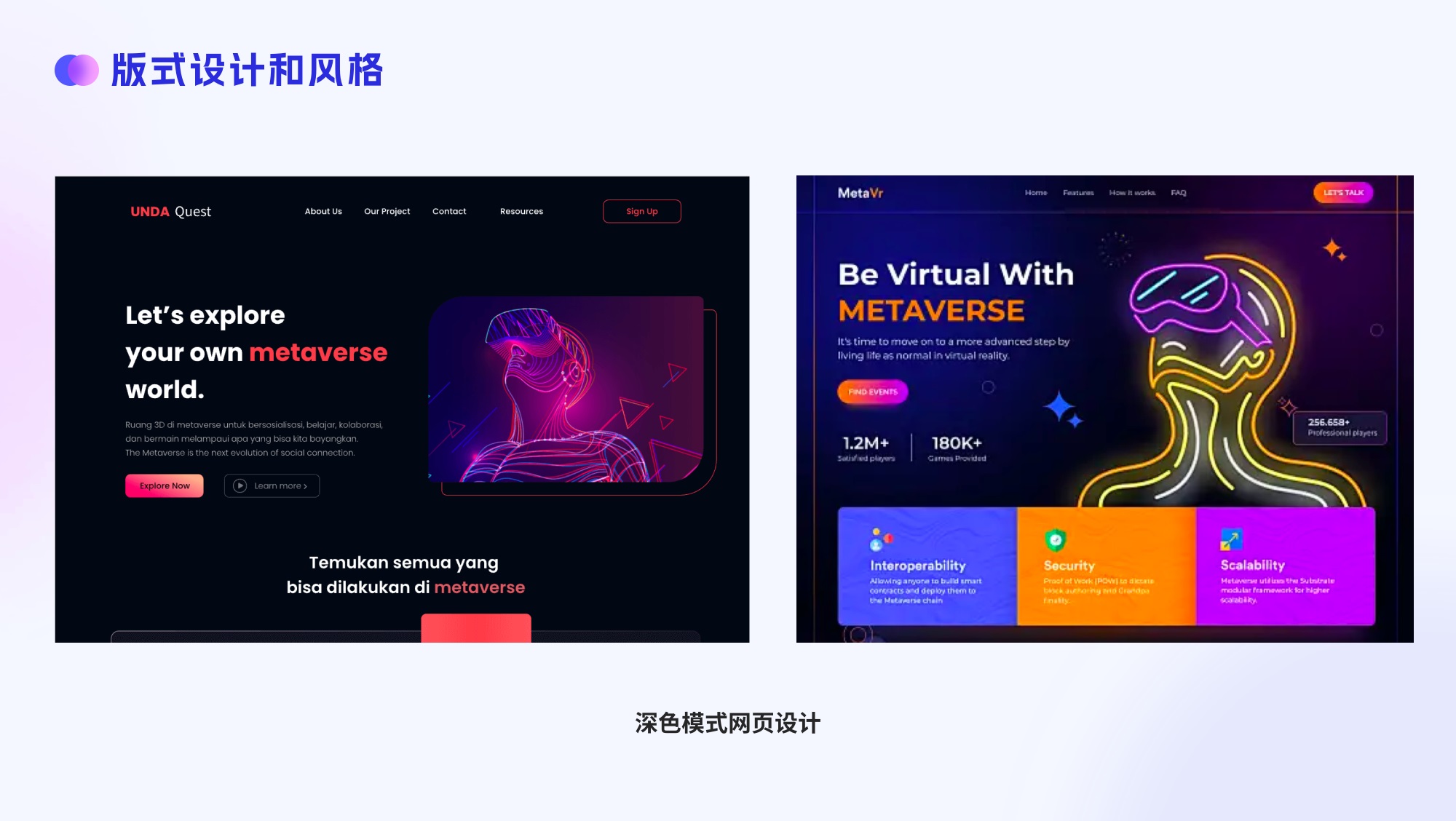
Task: Click the LET'S TALK button
Action: [1342, 193]
